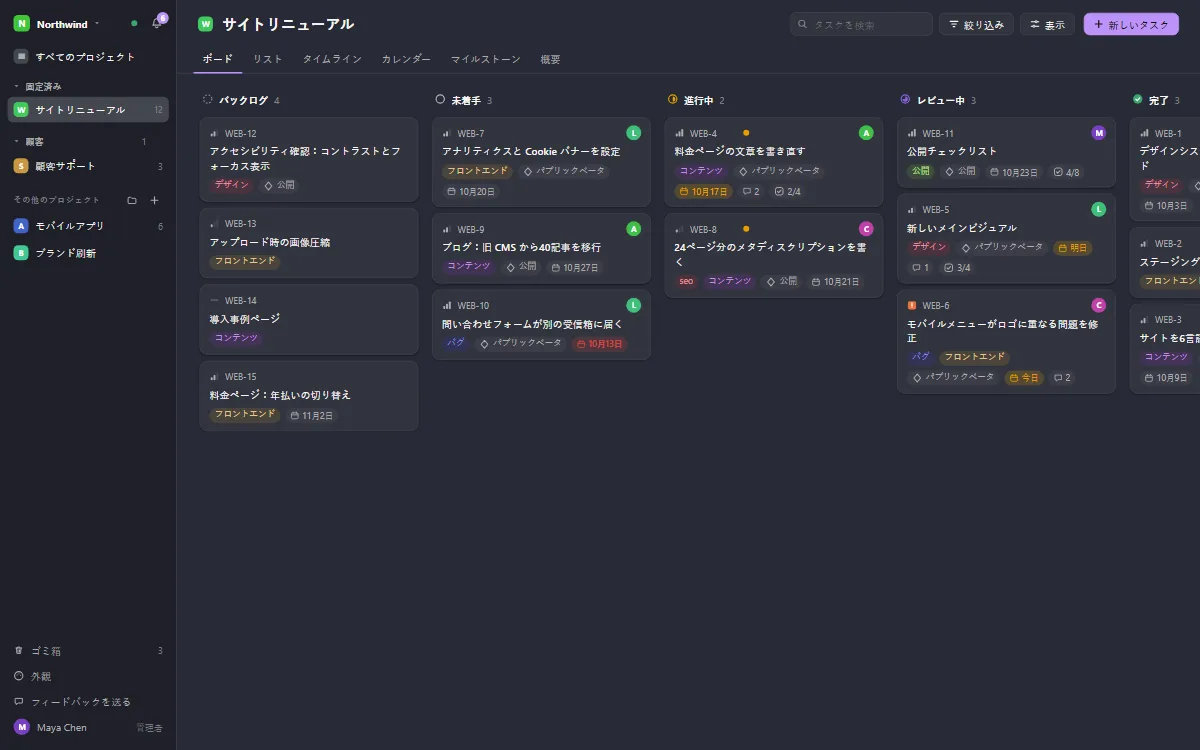Image resolution: width=1200 pixels, height=750 pixels.
Task: Click the バックログ column status icon
Action: pos(208,100)
